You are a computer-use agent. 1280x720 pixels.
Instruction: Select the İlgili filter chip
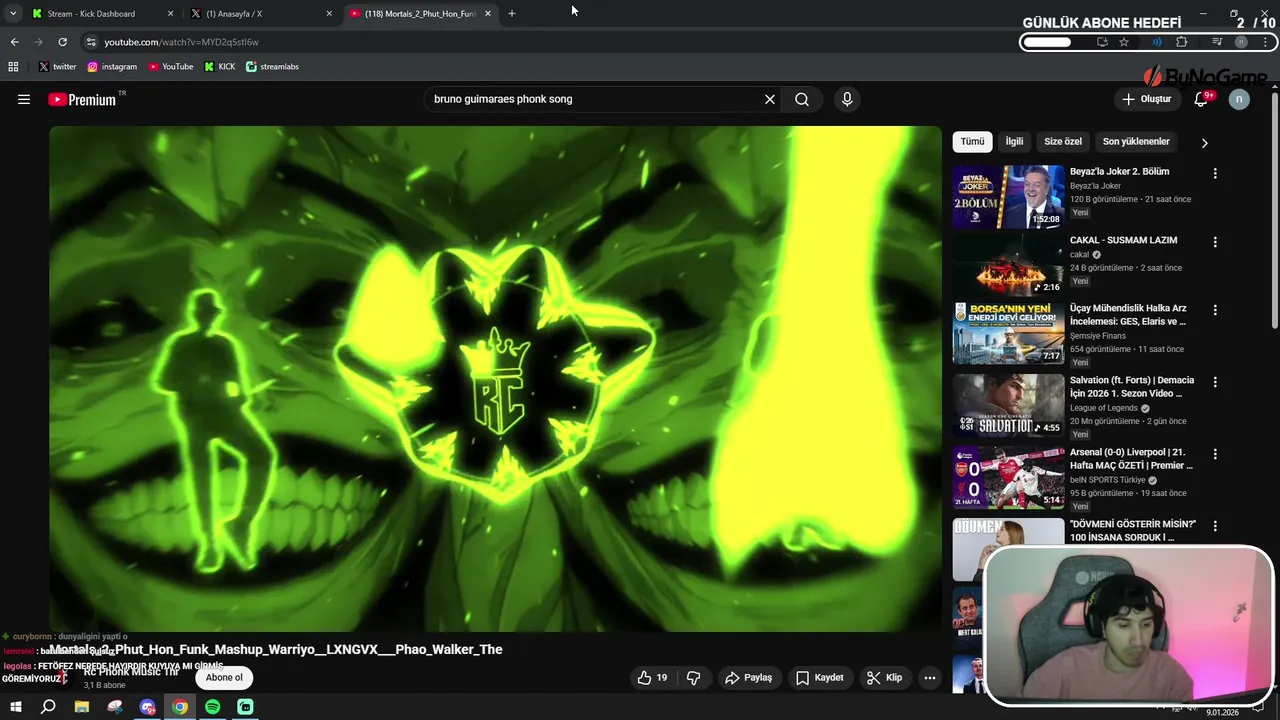[x=1014, y=142]
